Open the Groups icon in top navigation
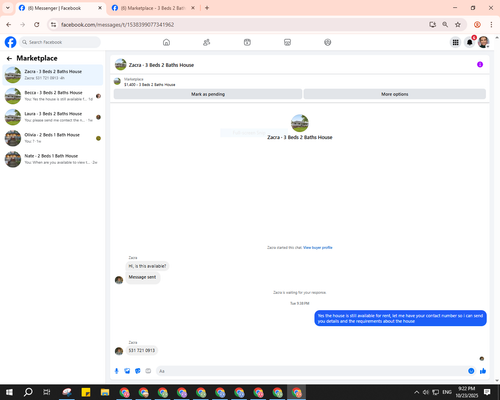 click(328, 42)
